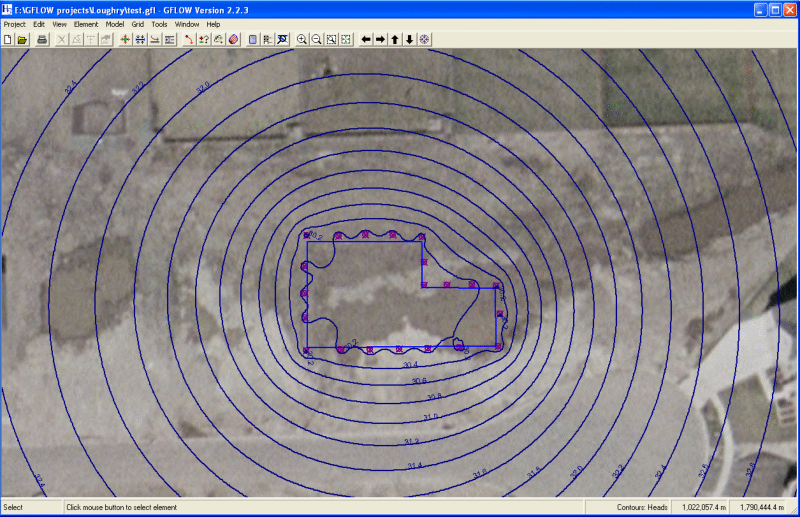Click the grayed-out delete X icon

pyautogui.click(x=62, y=39)
